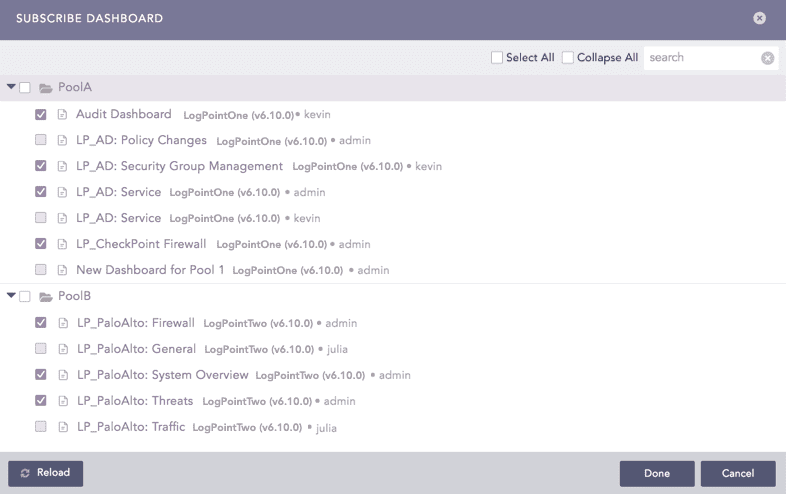Click the Reload button
The height and width of the screenshot is (494, 786).
tap(46, 473)
